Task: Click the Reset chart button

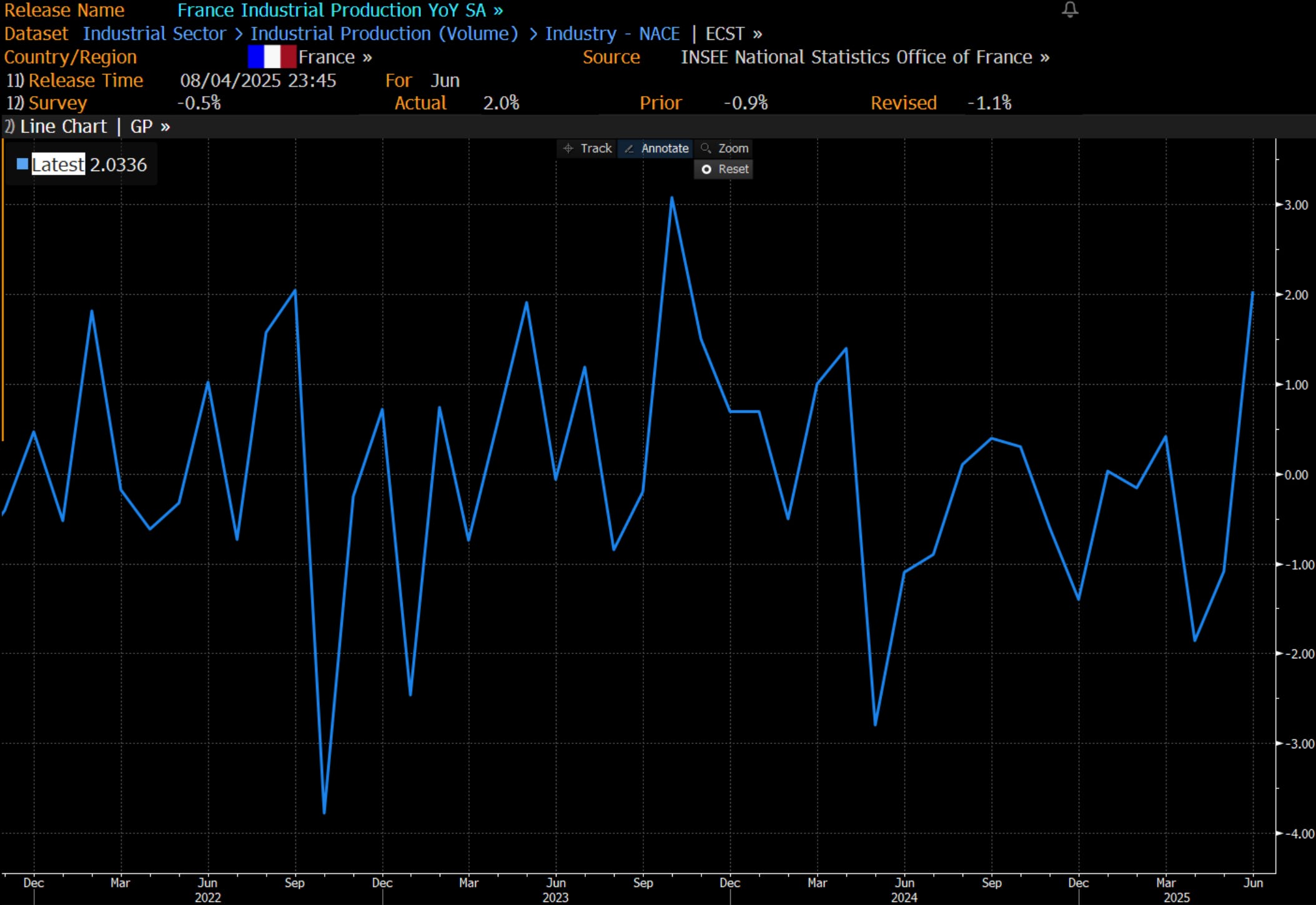Action: pyautogui.click(x=724, y=169)
